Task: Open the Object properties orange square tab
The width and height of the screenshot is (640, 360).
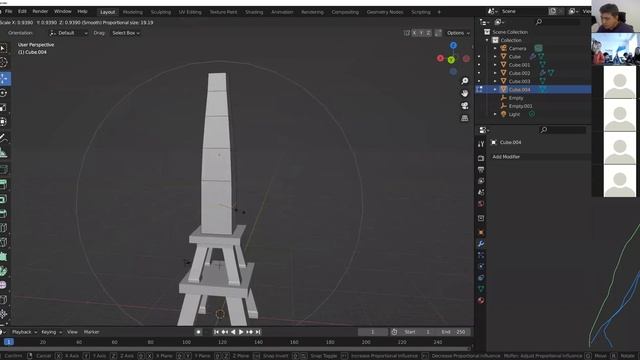Action: tap(481, 233)
